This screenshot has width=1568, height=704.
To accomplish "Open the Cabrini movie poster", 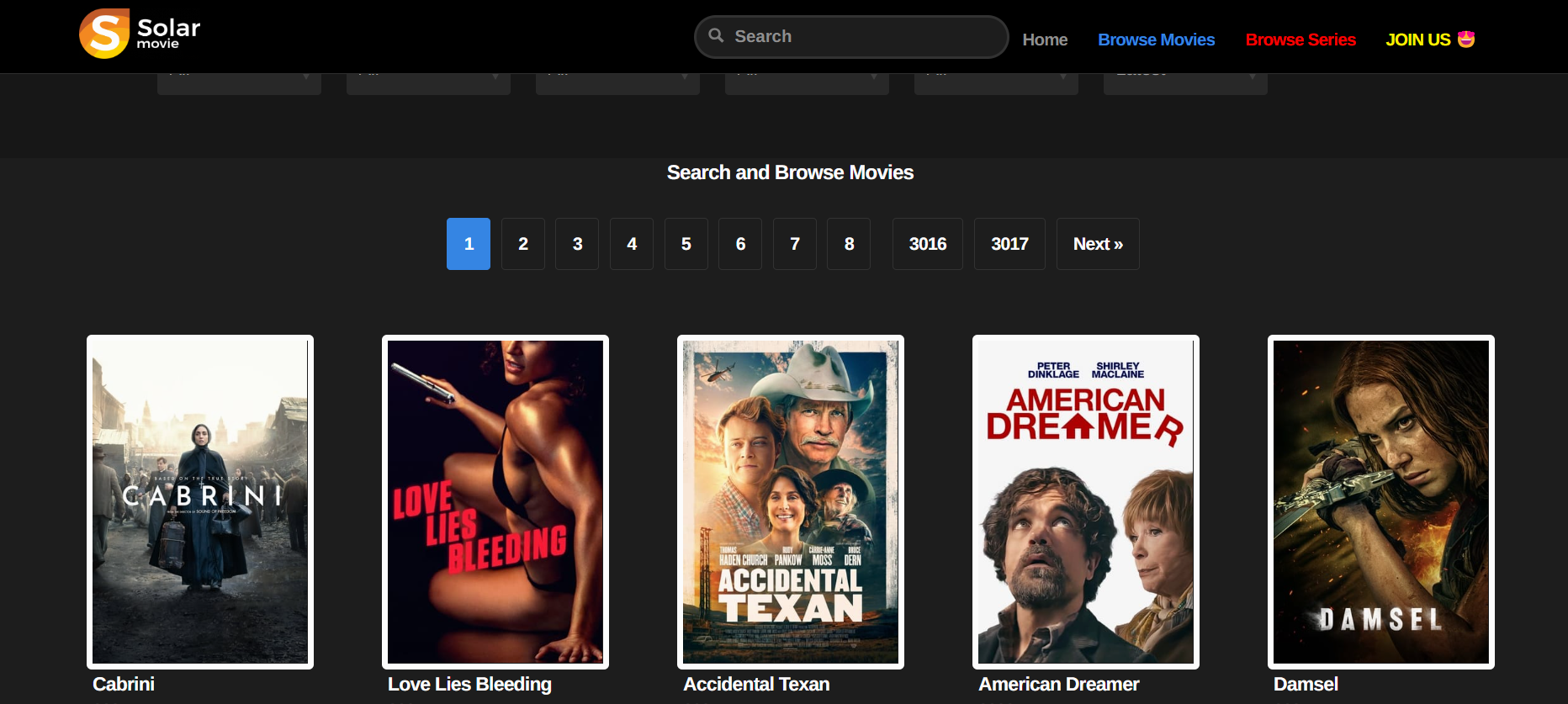I will click(x=200, y=502).
